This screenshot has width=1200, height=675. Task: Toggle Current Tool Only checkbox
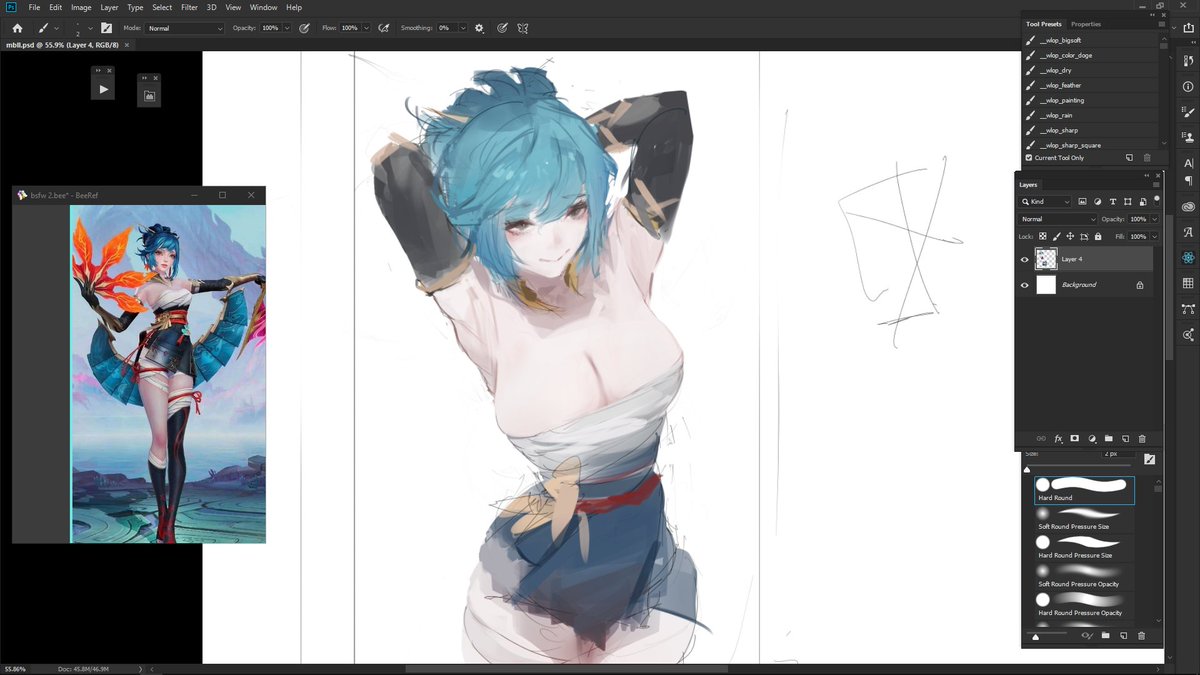(1029, 158)
